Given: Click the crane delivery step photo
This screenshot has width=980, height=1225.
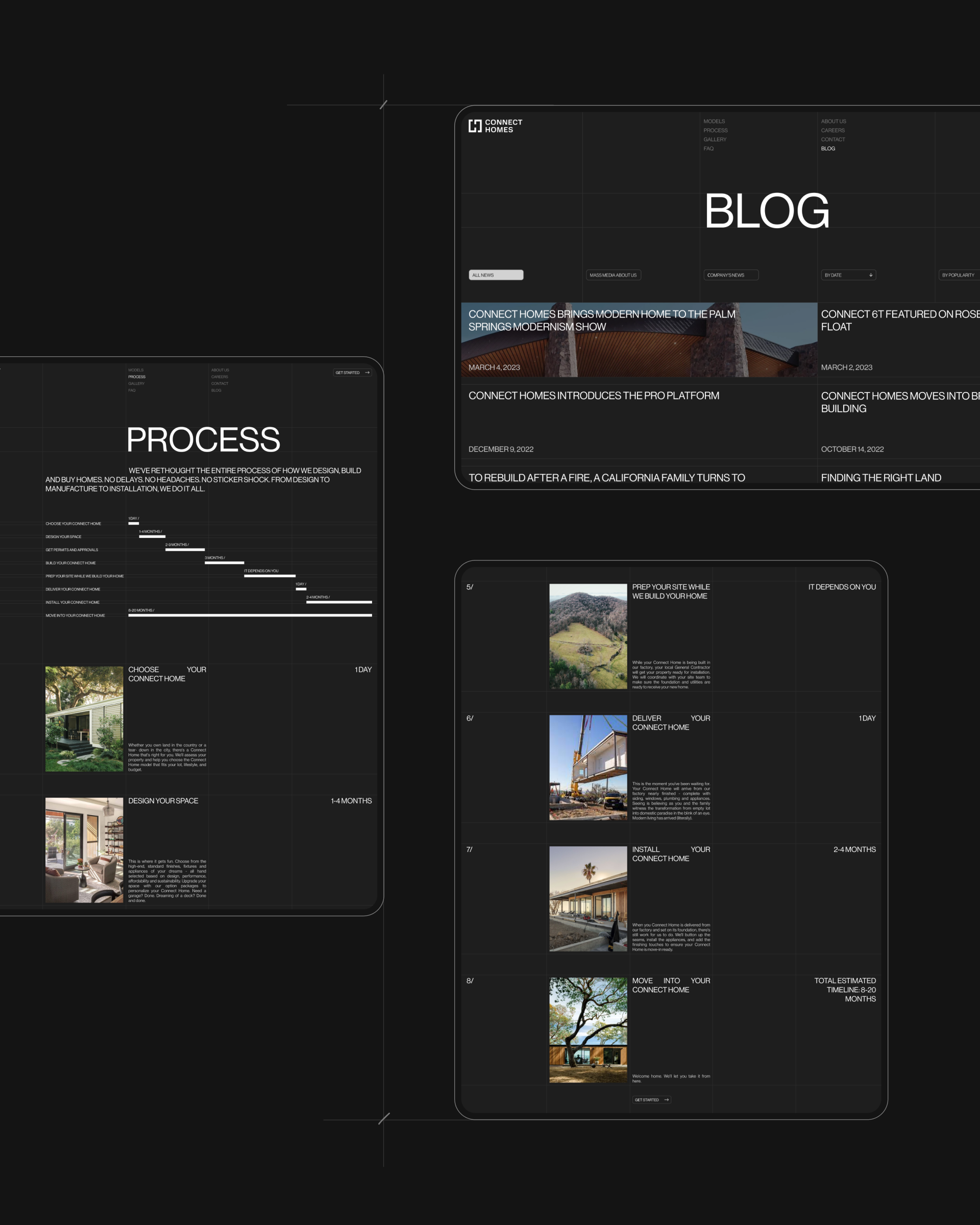Looking at the screenshot, I should click(x=587, y=767).
